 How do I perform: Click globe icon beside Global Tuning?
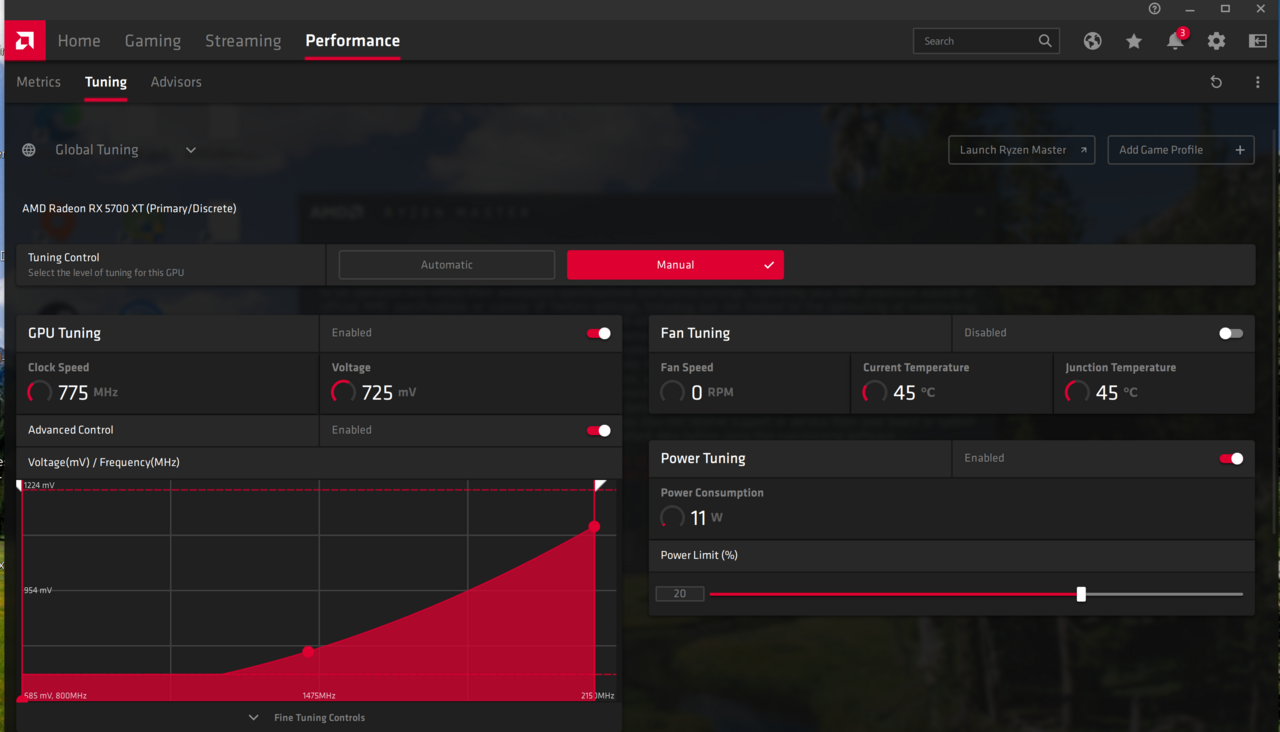[x=29, y=150]
